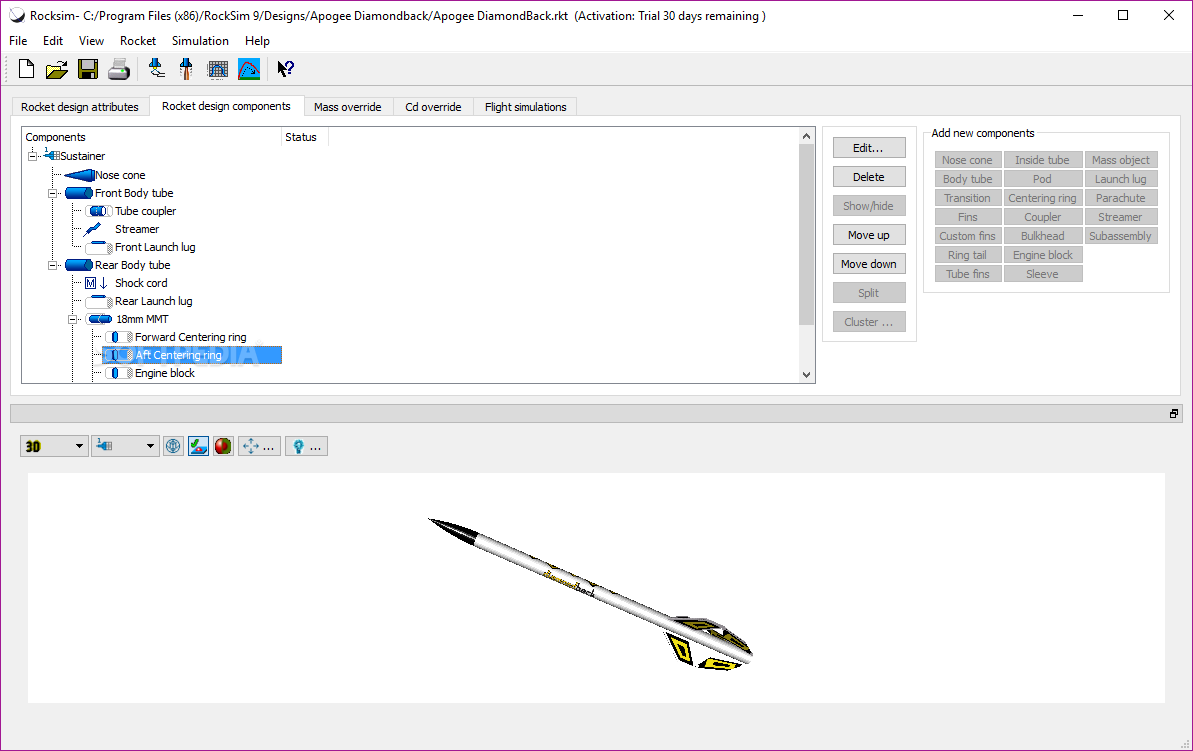Screen dimensions: 1193x751
Task: Click the Streamer component icon
Action: point(93,229)
